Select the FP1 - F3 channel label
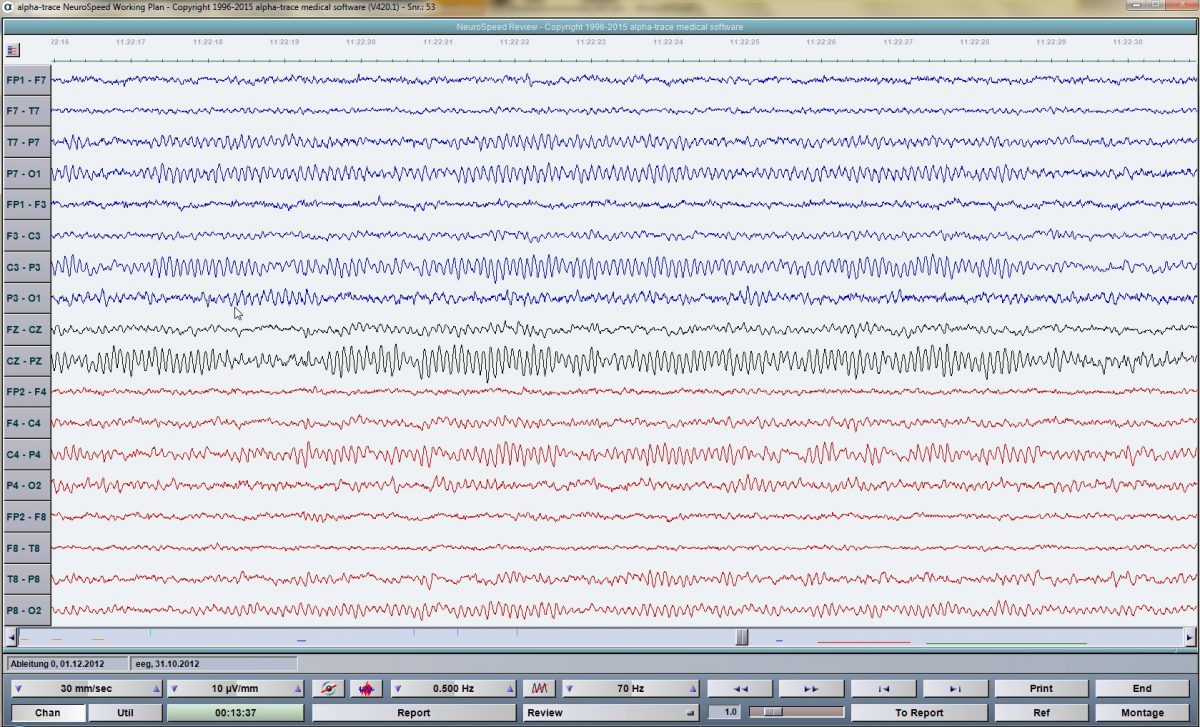The height and width of the screenshot is (727, 1200). click(x=26, y=204)
